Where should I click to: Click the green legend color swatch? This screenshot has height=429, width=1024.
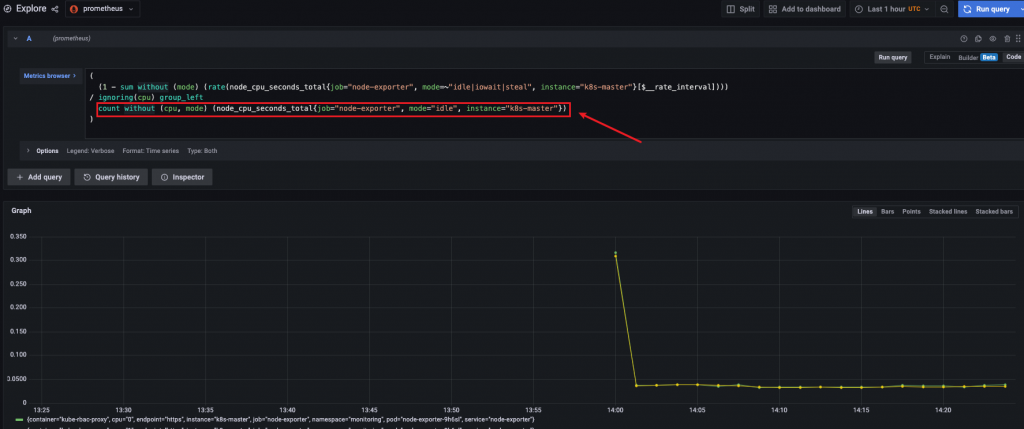tap(19, 419)
